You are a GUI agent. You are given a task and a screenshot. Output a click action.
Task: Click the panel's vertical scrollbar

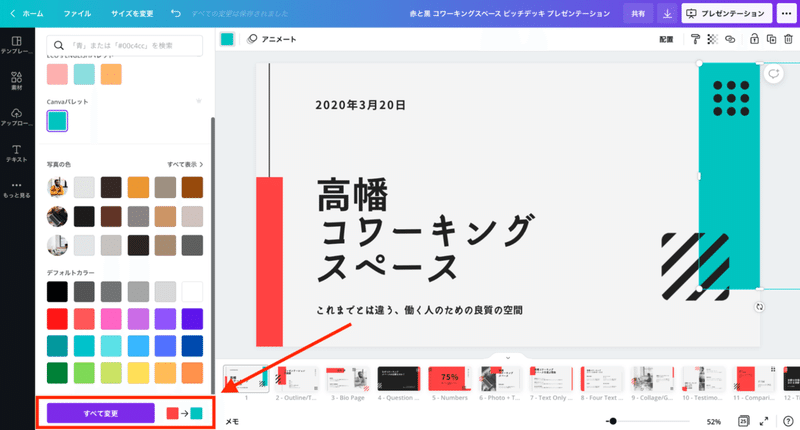[x=213, y=255]
